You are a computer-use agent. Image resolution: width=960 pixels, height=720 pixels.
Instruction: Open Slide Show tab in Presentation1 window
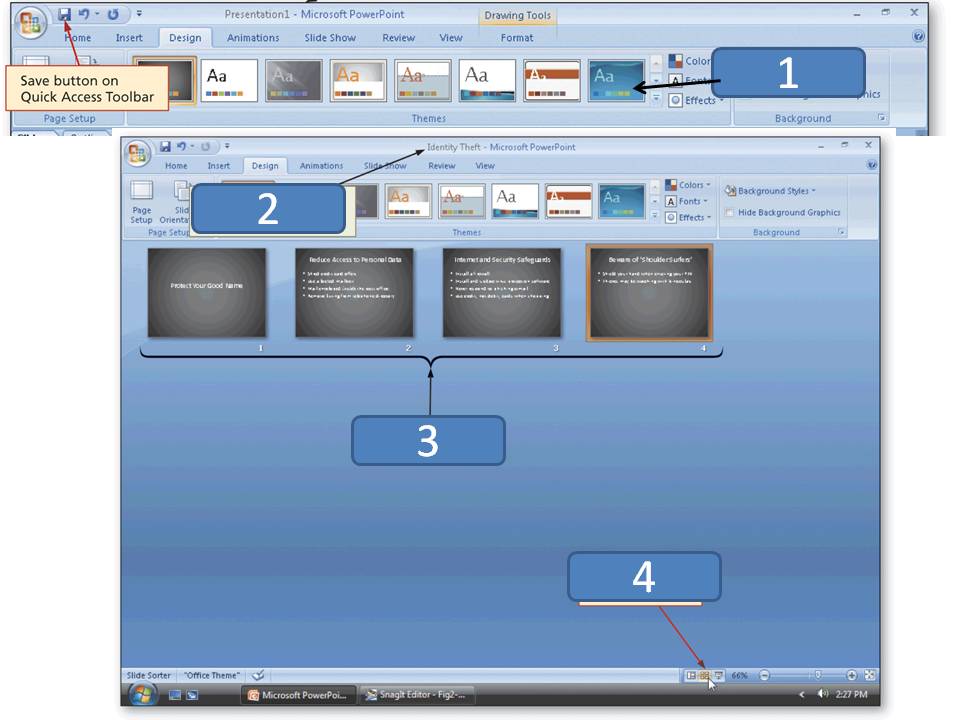(330, 38)
